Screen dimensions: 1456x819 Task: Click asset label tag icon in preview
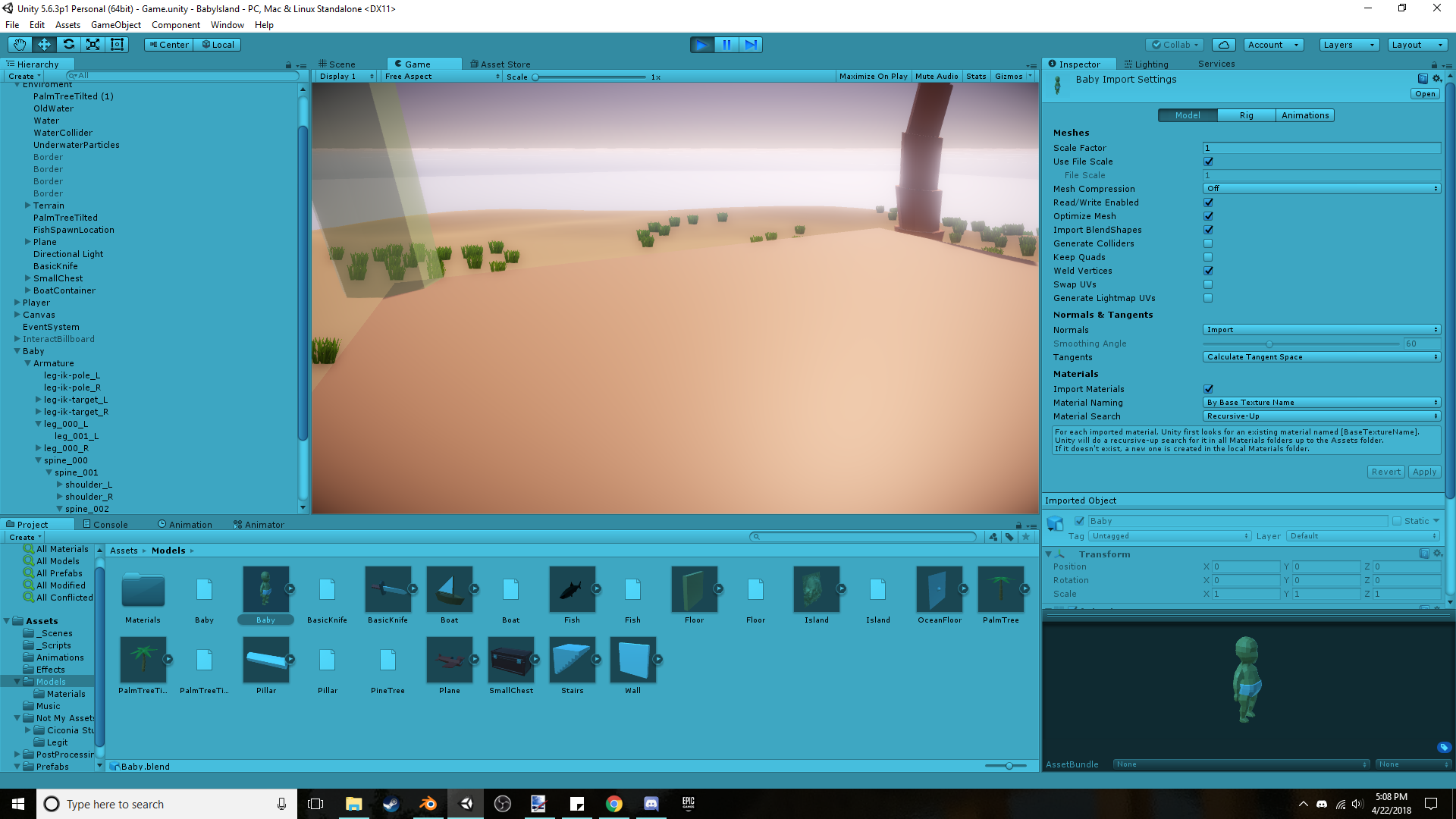click(1444, 747)
